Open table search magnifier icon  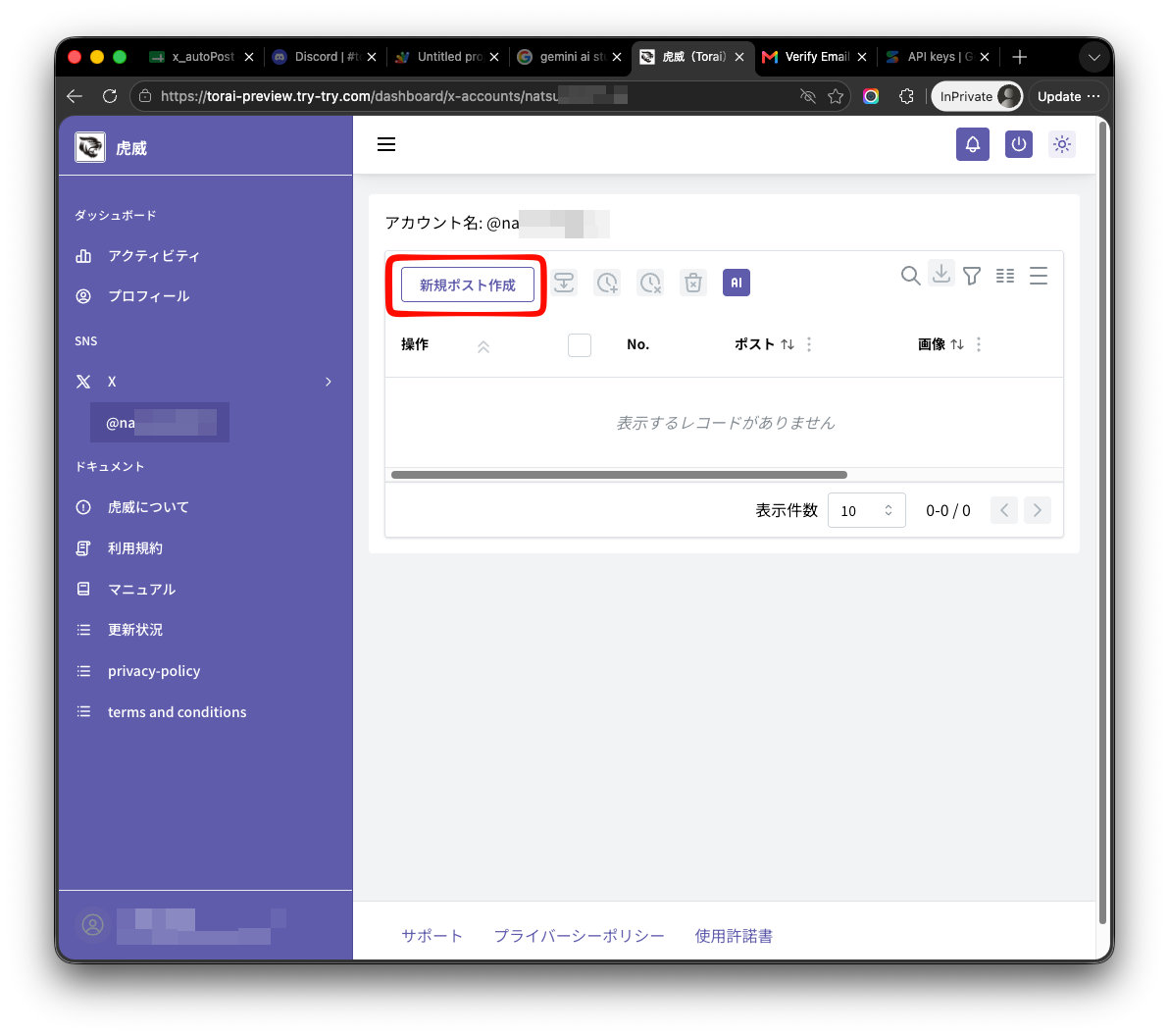click(909, 276)
